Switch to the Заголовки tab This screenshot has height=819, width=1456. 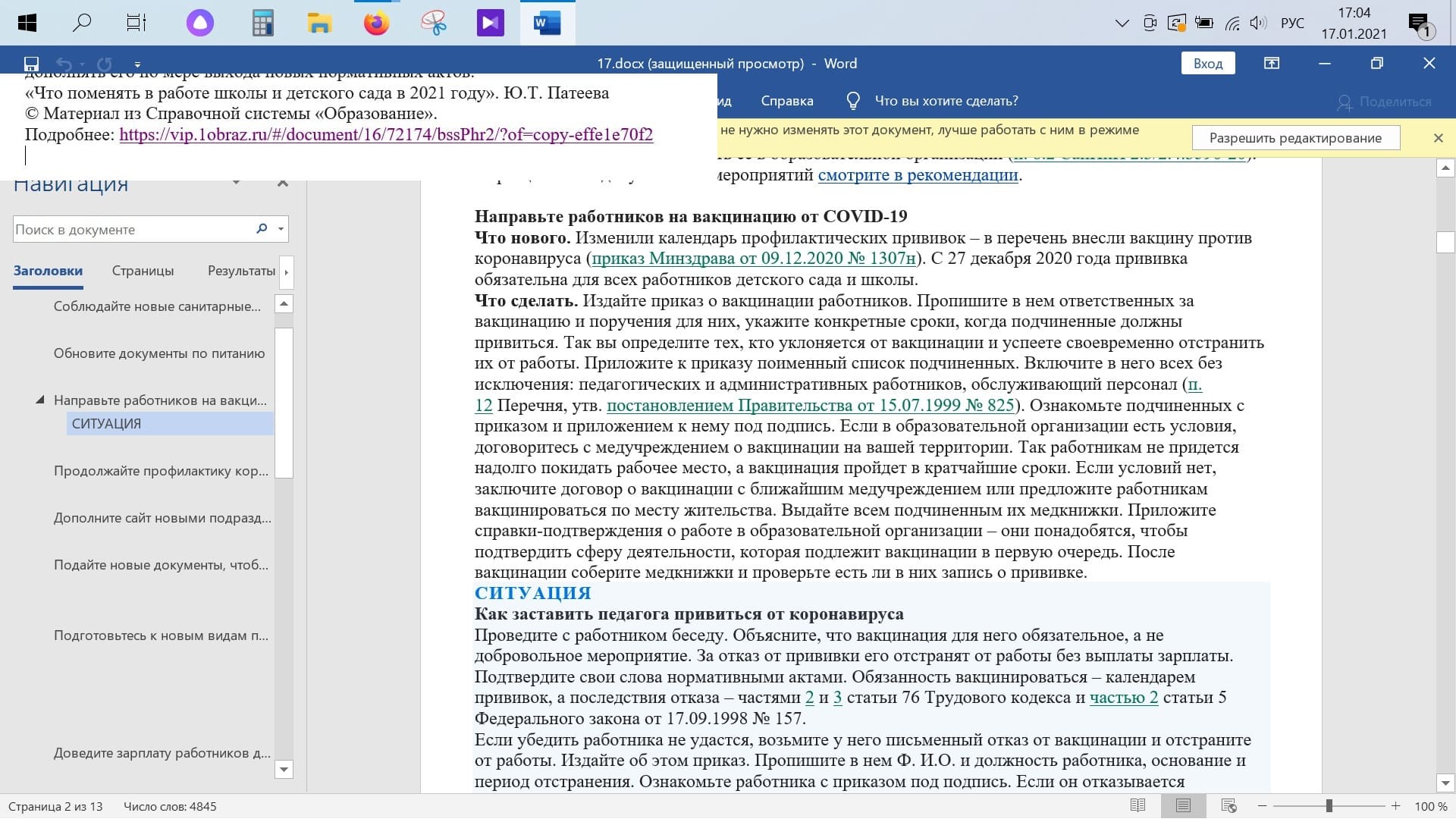tap(48, 271)
